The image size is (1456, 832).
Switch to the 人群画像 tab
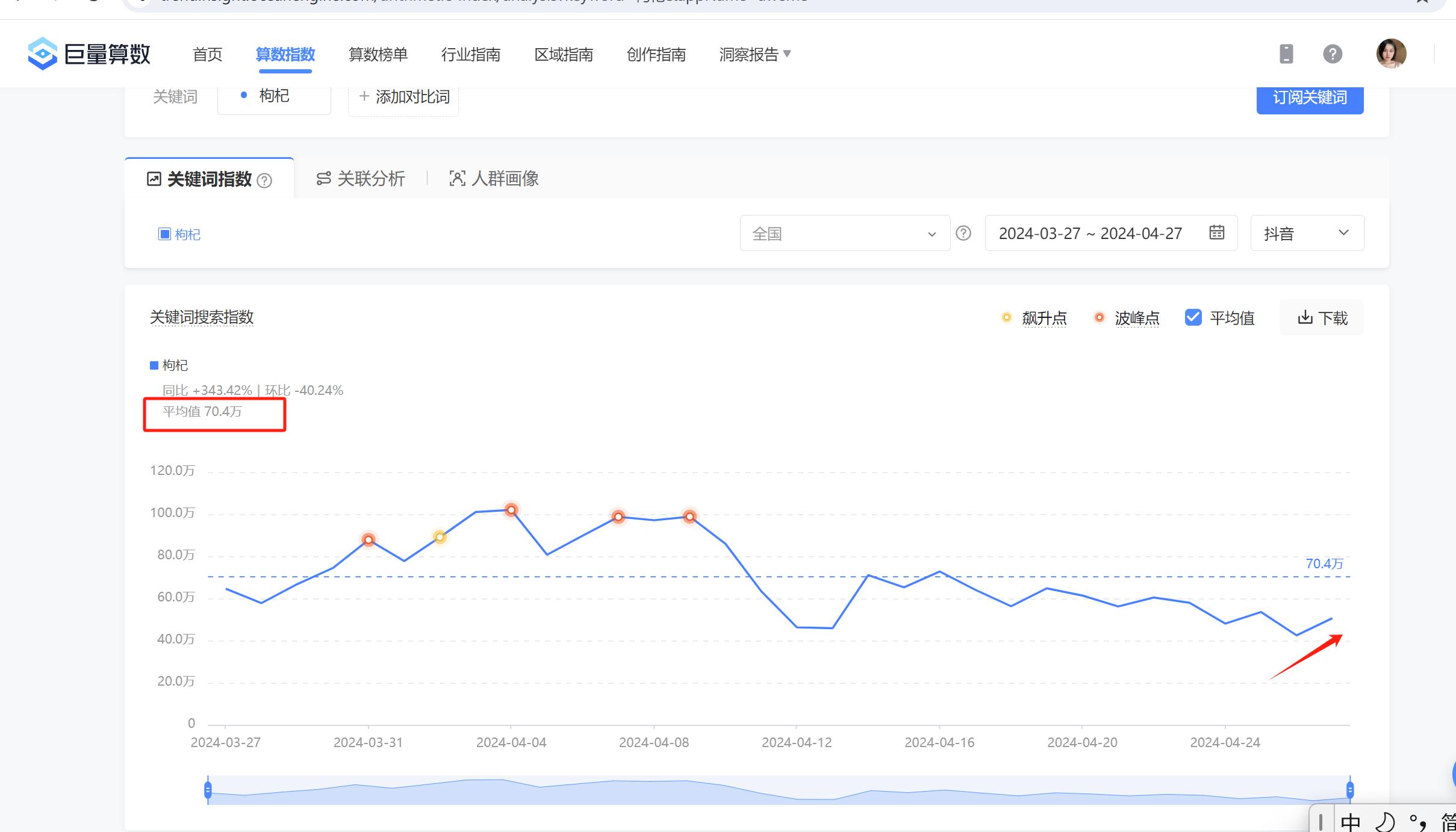(493, 178)
